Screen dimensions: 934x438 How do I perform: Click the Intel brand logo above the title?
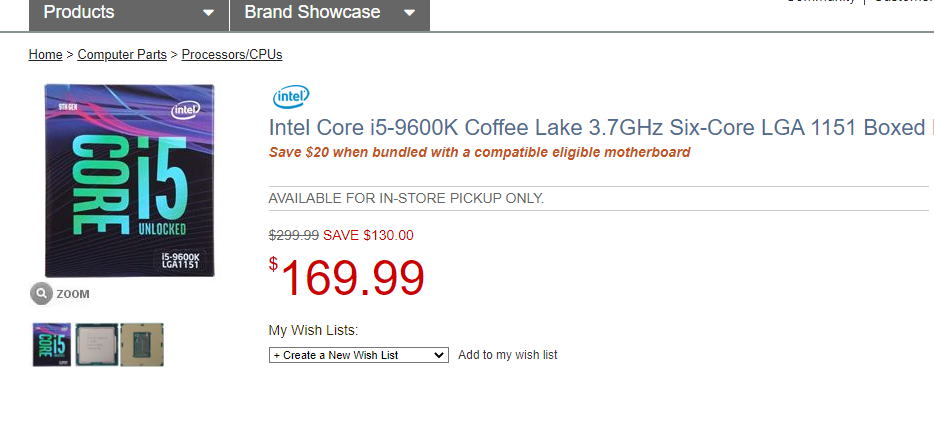pyautogui.click(x=291, y=97)
